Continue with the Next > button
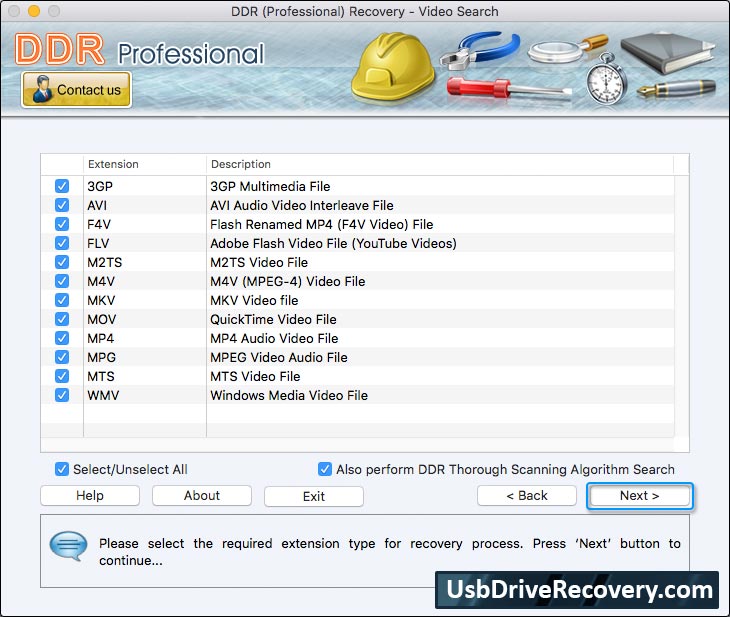This screenshot has height=617, width=730. (x=640, y=495)
